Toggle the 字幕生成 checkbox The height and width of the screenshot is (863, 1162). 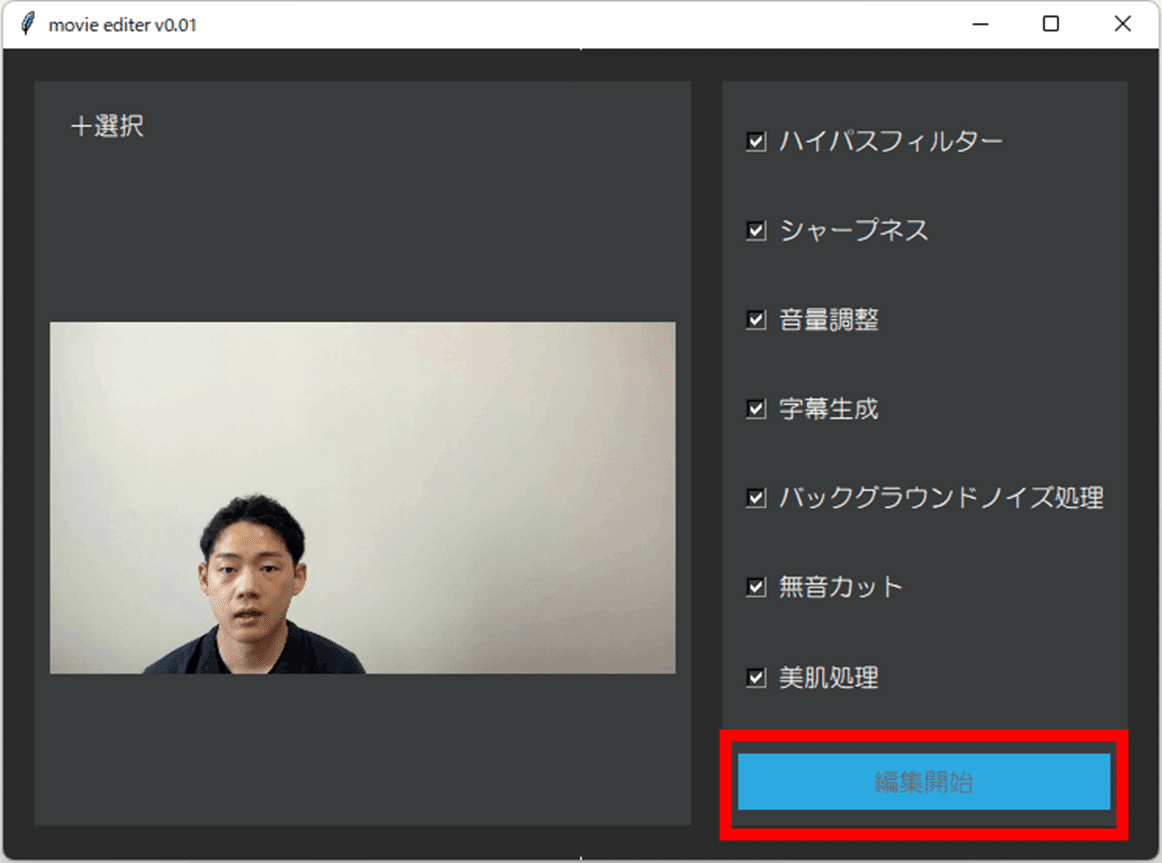click(x=756, y=409)
